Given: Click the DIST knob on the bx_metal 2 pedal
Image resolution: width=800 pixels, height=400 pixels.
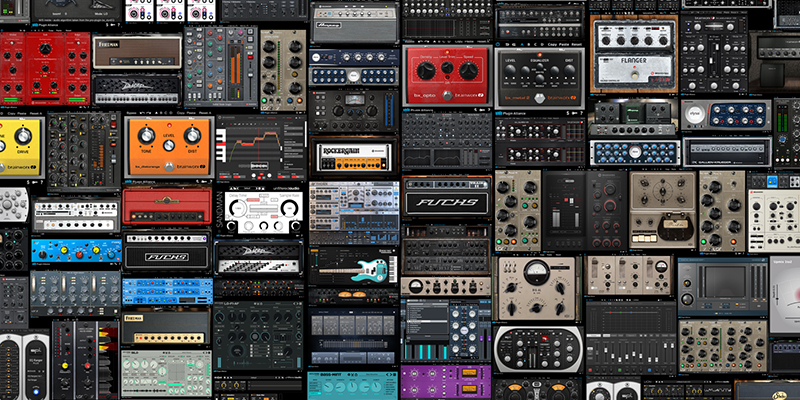Looking at the screenshot, I should point(569,71).
